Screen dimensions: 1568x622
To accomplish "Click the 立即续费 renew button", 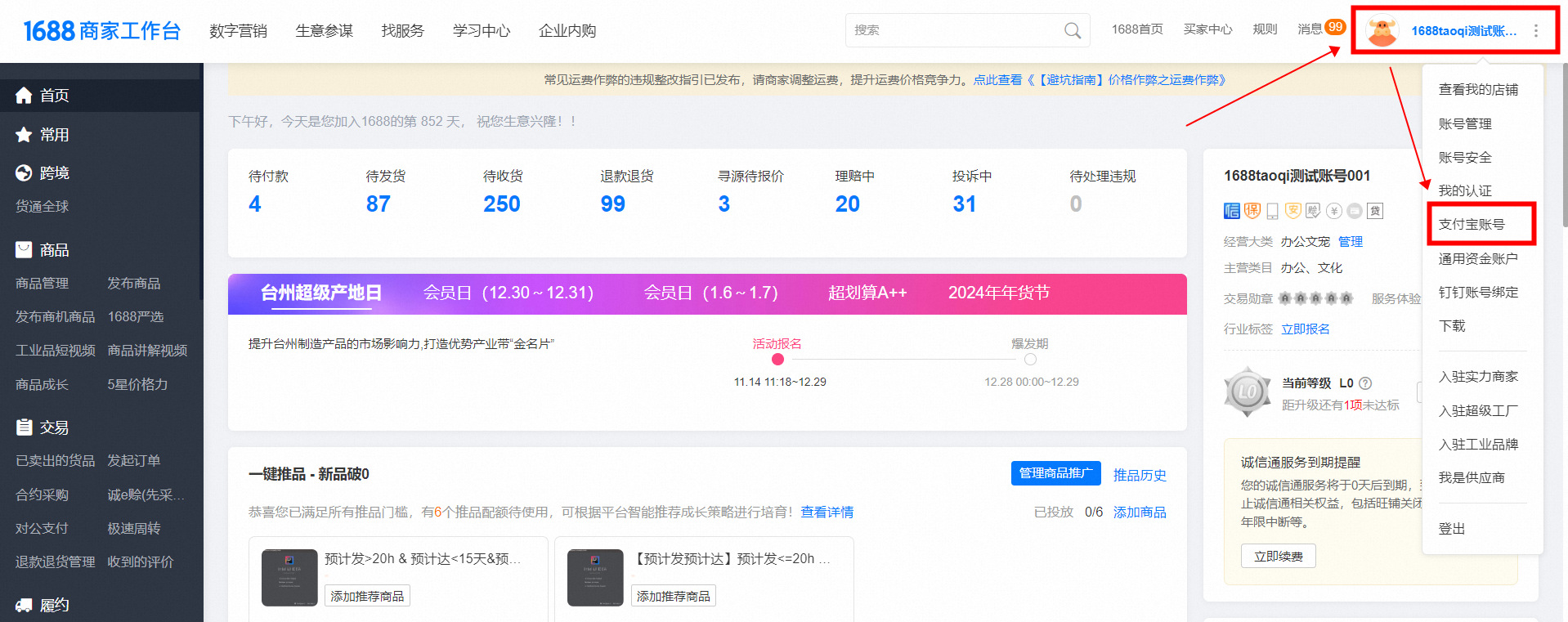I will click(x=1278, y=557).
